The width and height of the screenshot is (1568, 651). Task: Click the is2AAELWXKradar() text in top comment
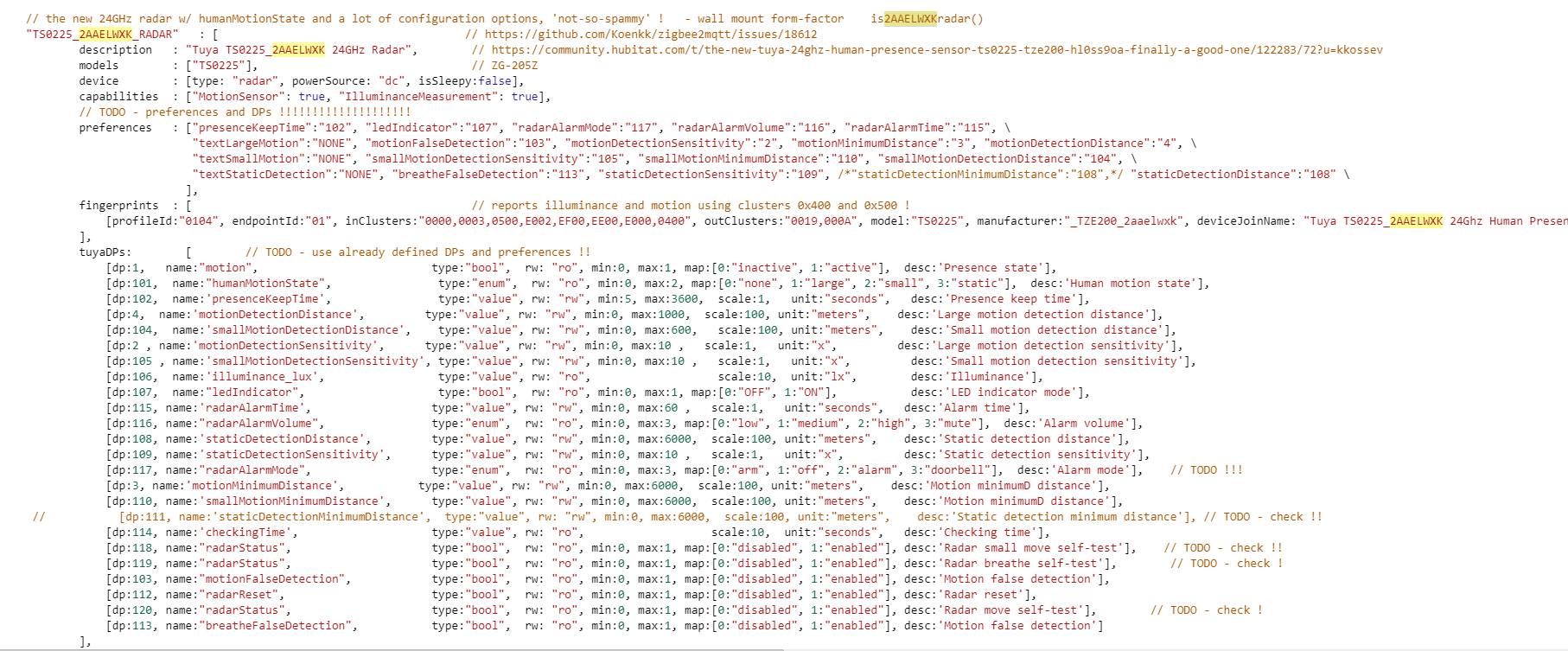(927, 19)
